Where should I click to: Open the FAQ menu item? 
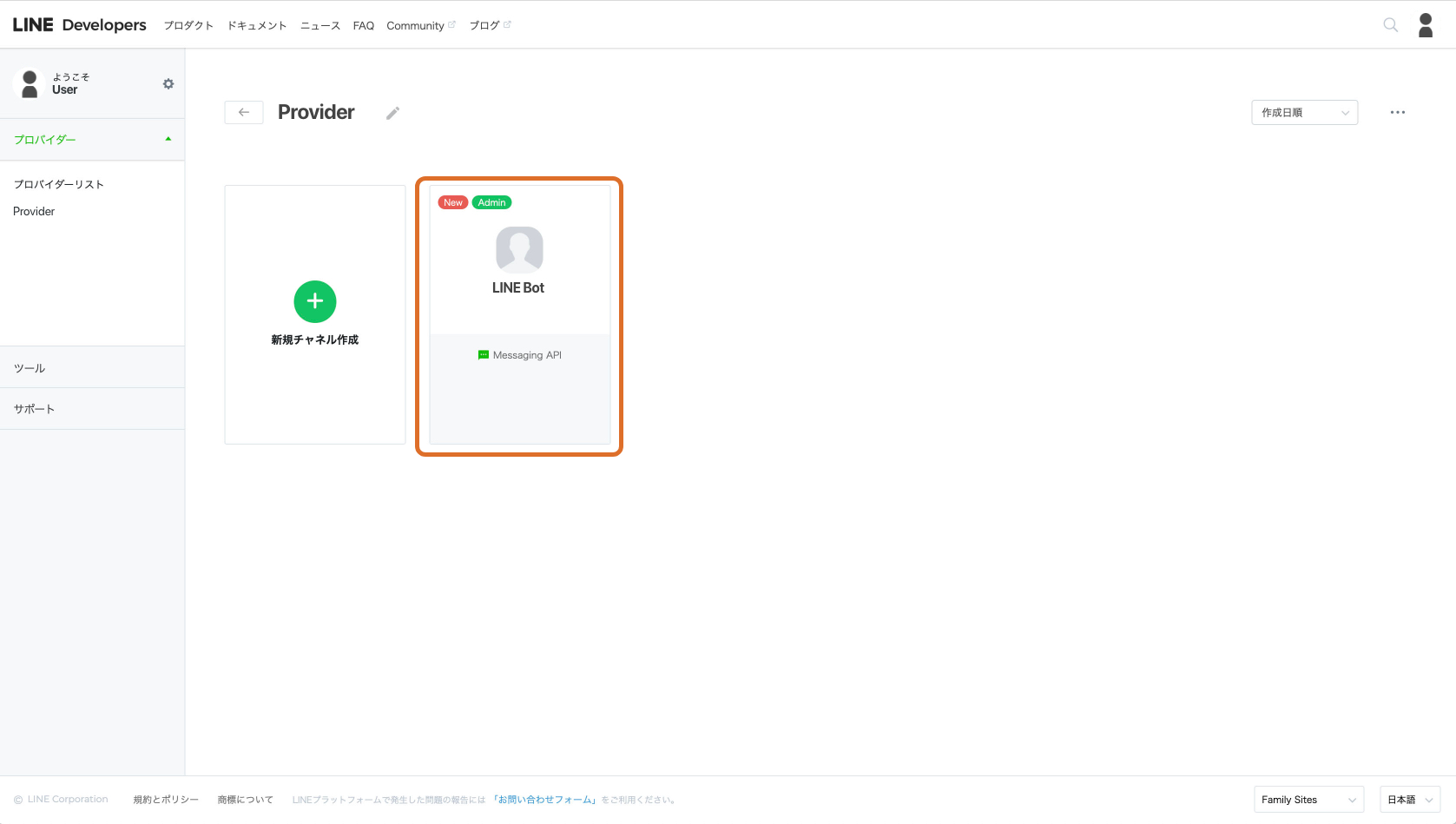pos(363,26)
